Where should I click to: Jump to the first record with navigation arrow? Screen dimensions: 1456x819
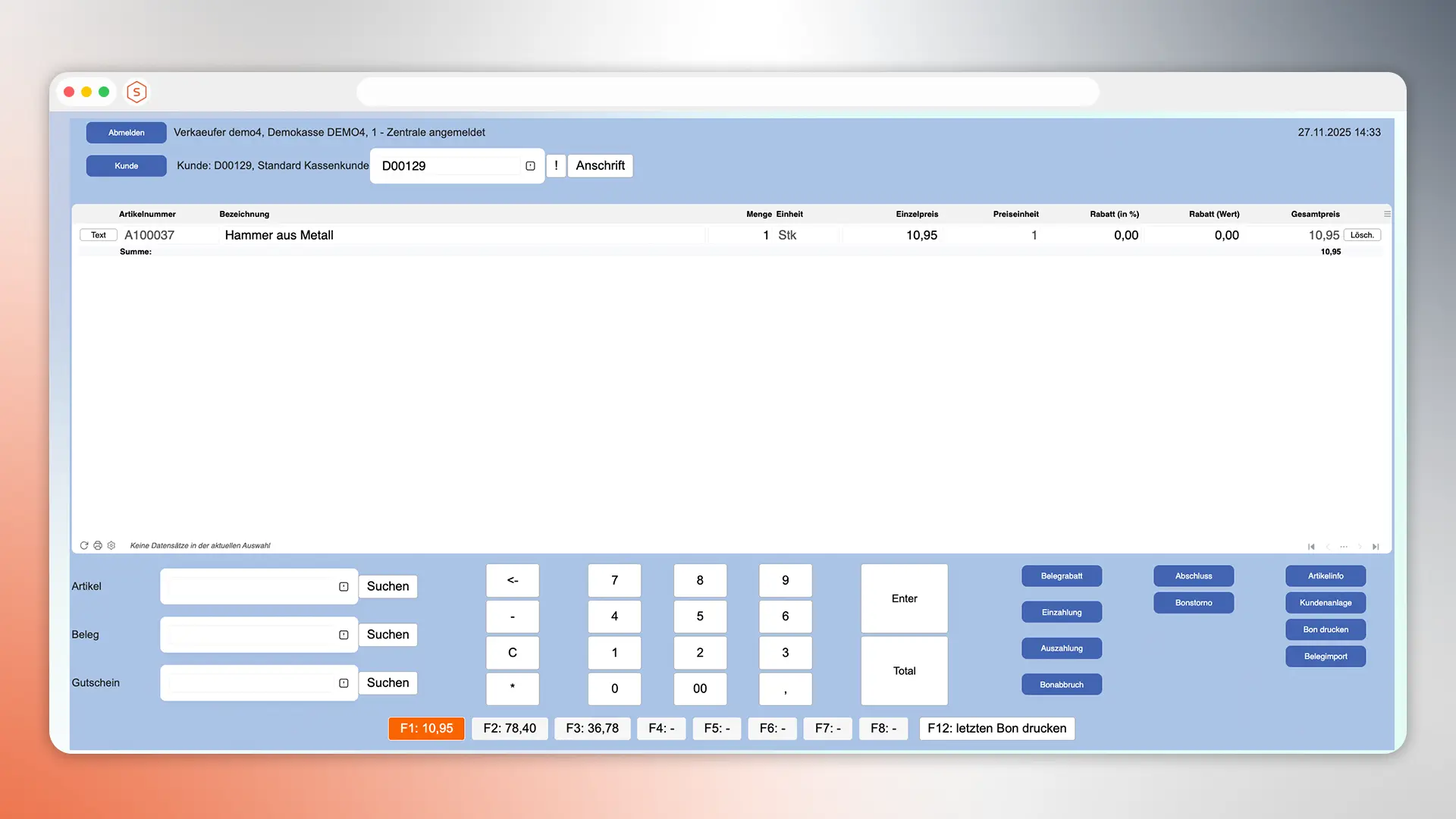[1311, 546]
